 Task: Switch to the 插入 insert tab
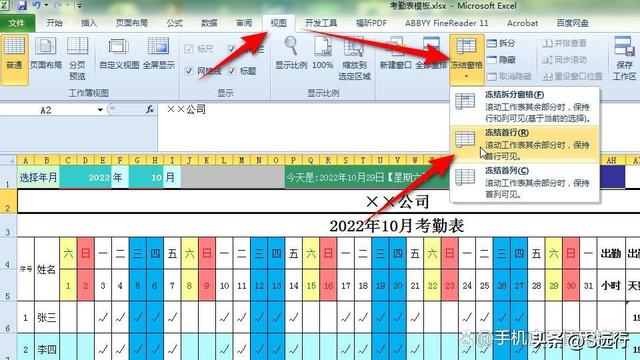tap(89, 23)
